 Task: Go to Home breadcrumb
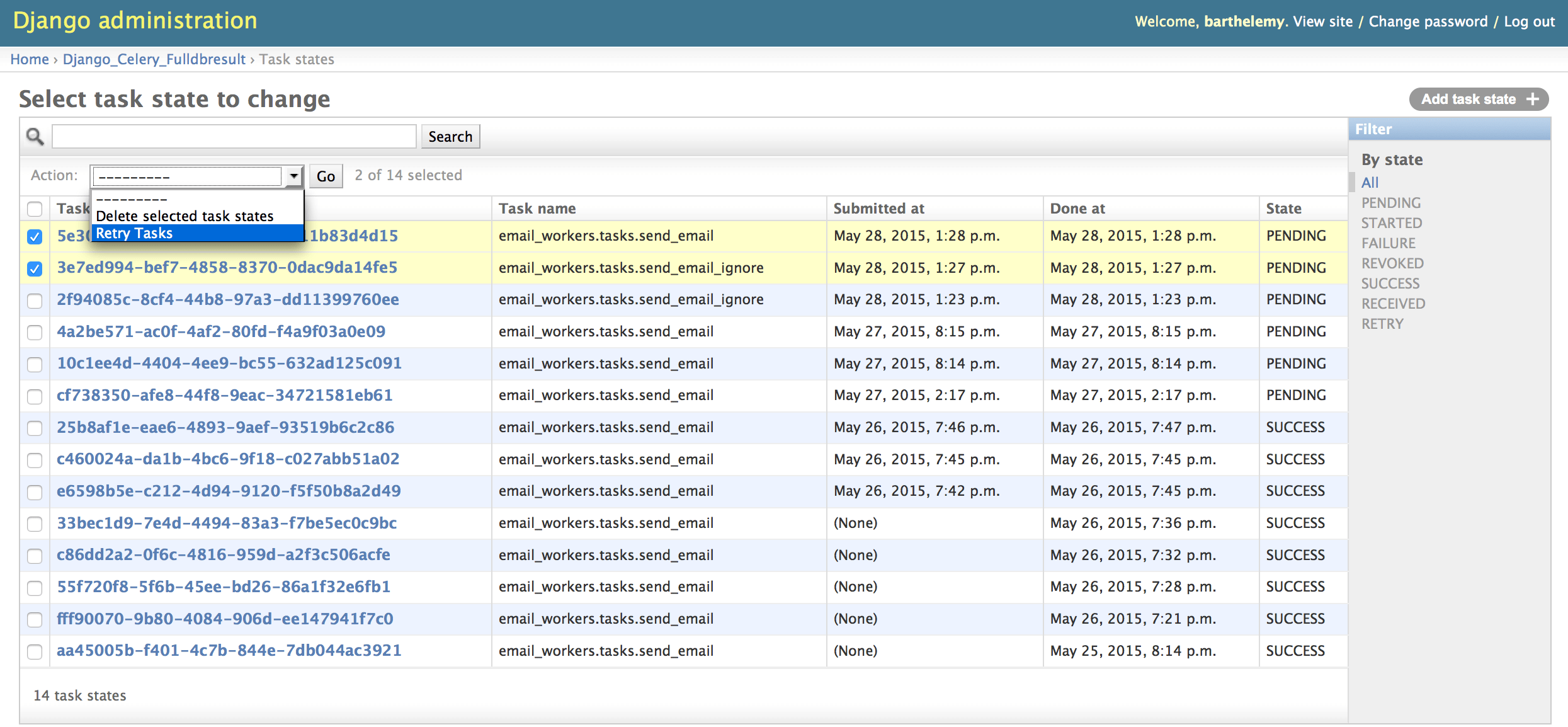tap(30, 59)
